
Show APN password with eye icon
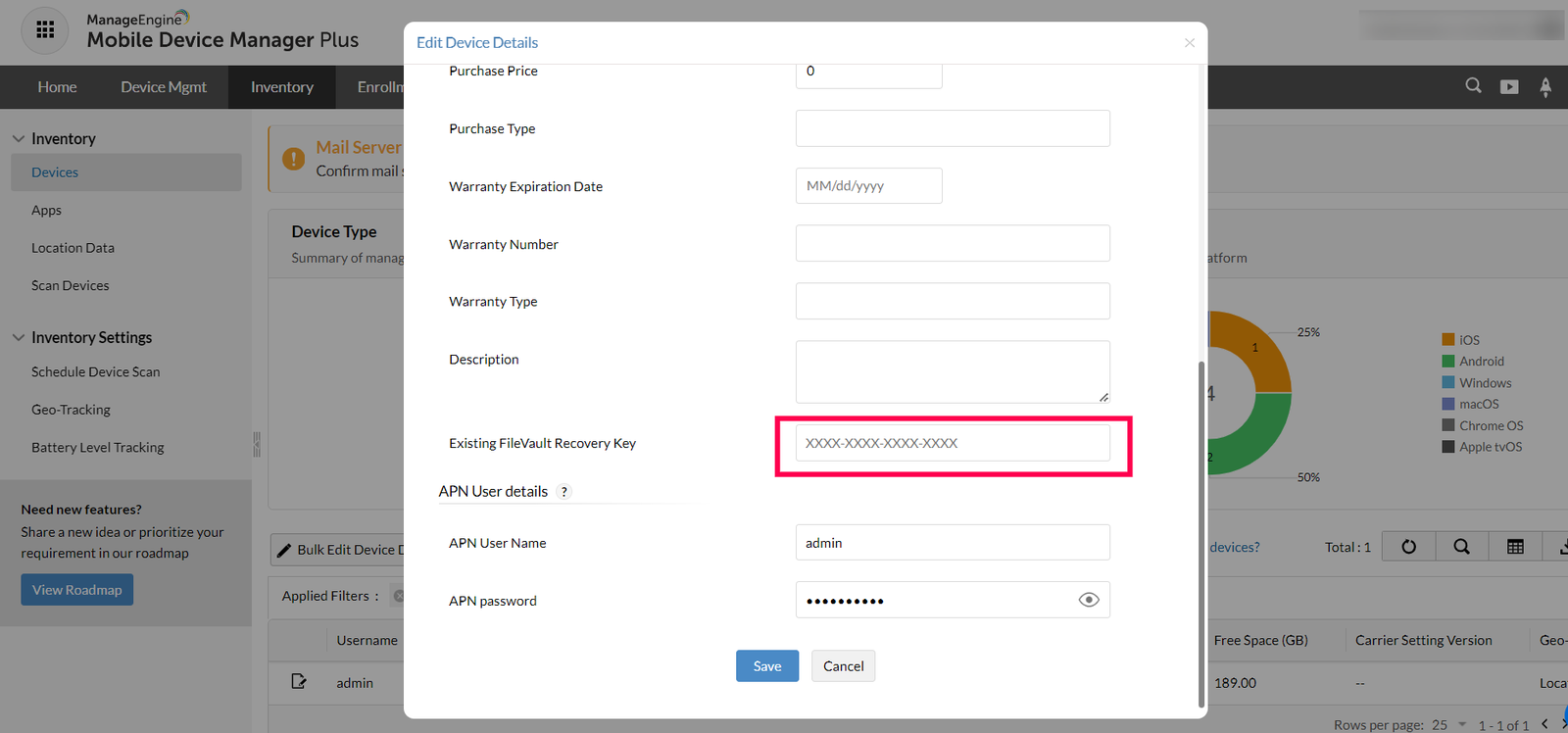[x=1088, y=600]
